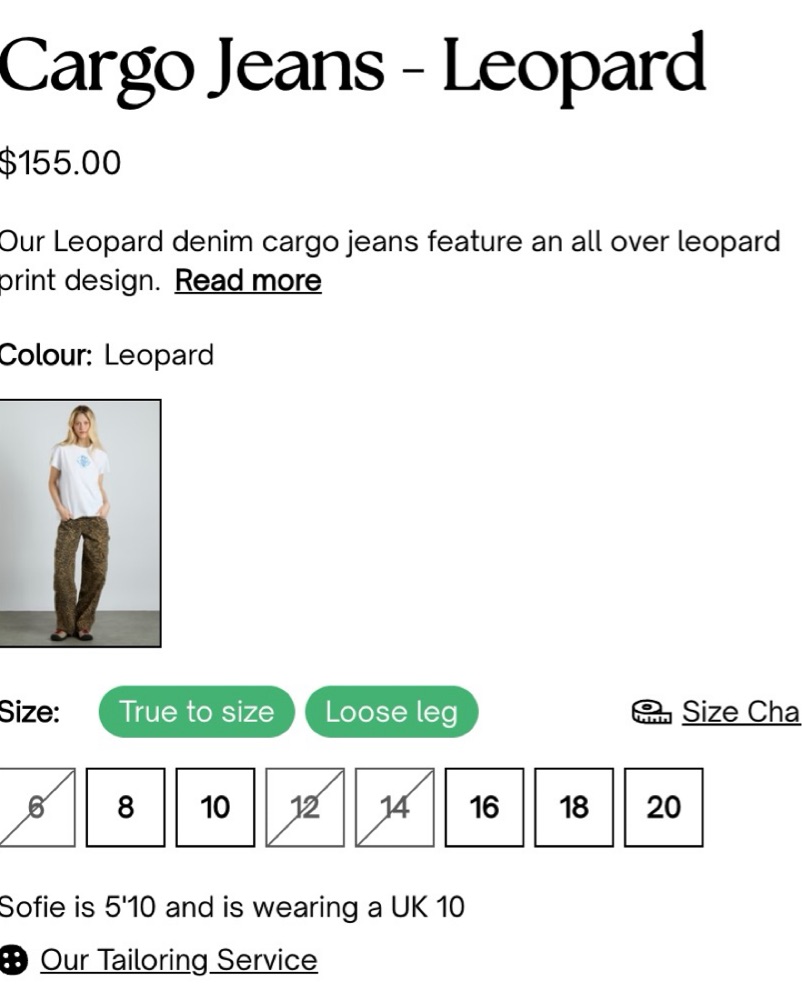
Task: Click the Cargo Jeans - Leopard title
Action: [352, 65]
